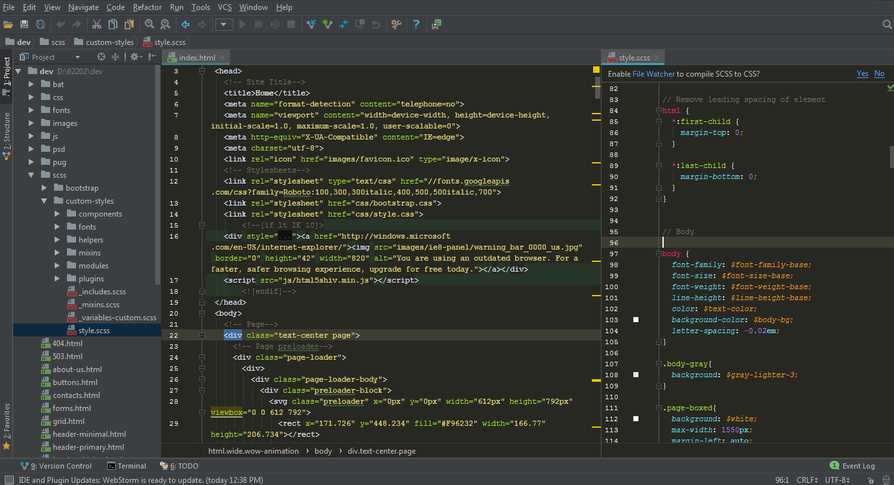Image resolution: width=894 pixels, height=485 pixels.
Task: Click Yes in the File Watcher notification
Action: (x=862, y=74)
